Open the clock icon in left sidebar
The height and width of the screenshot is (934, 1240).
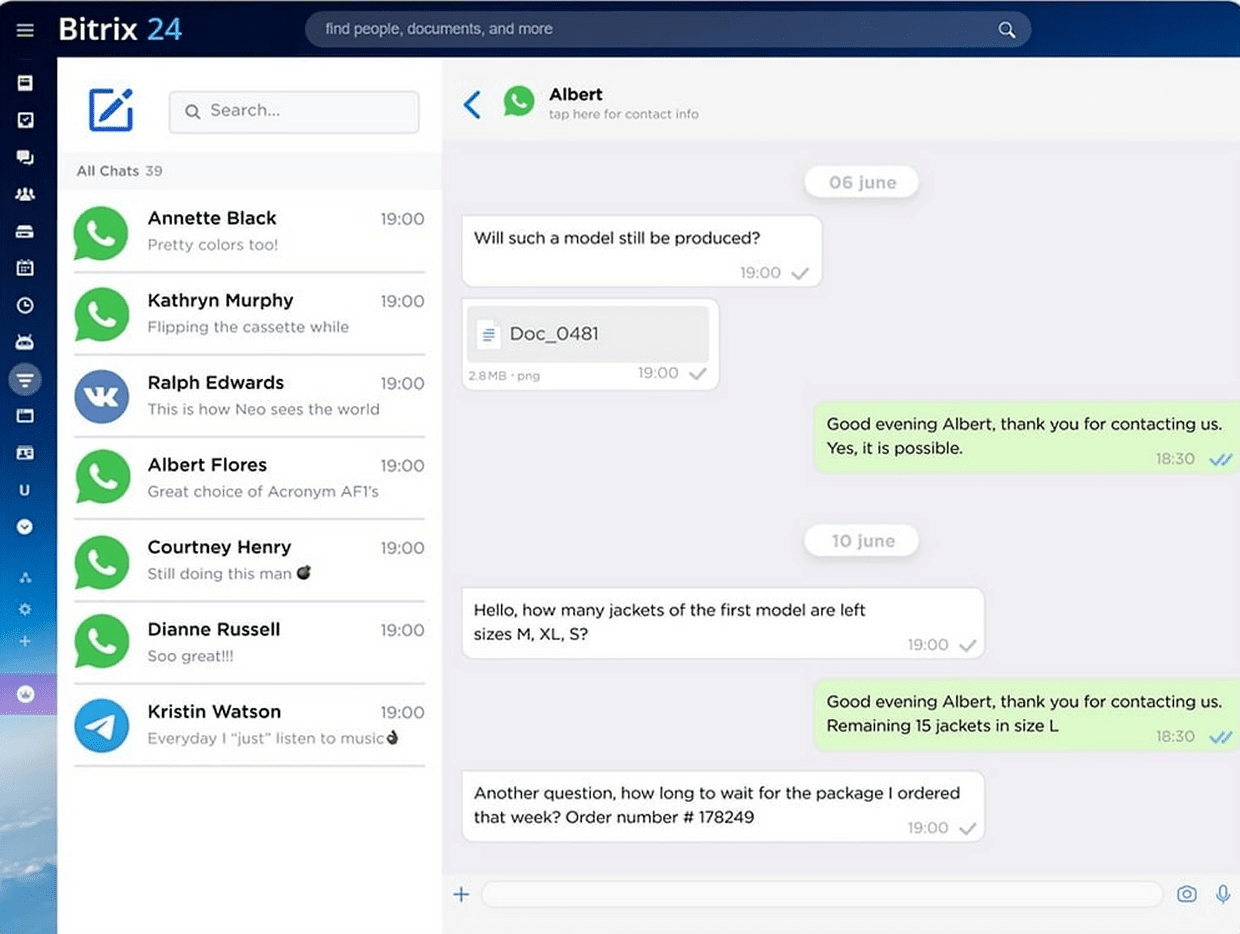[x=25, y=306]
